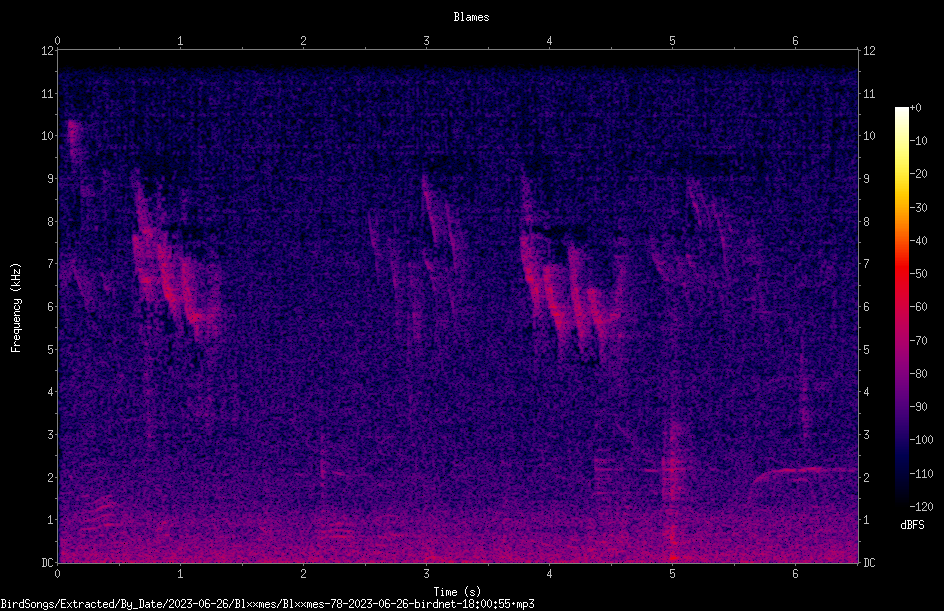Viewport: 944px width, 611px height.
Task: Click the "6" kHz tick on the left frequency axis
Action: [x=51, y=306]
